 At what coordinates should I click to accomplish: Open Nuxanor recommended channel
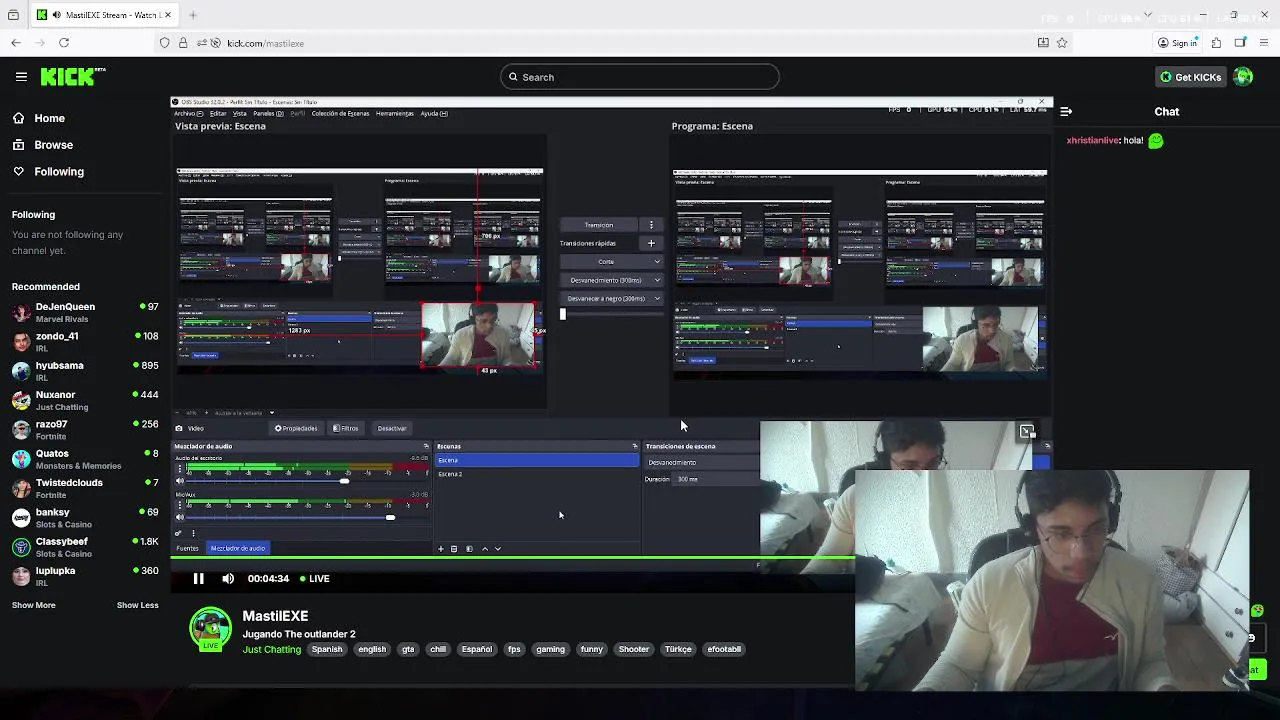85,400
